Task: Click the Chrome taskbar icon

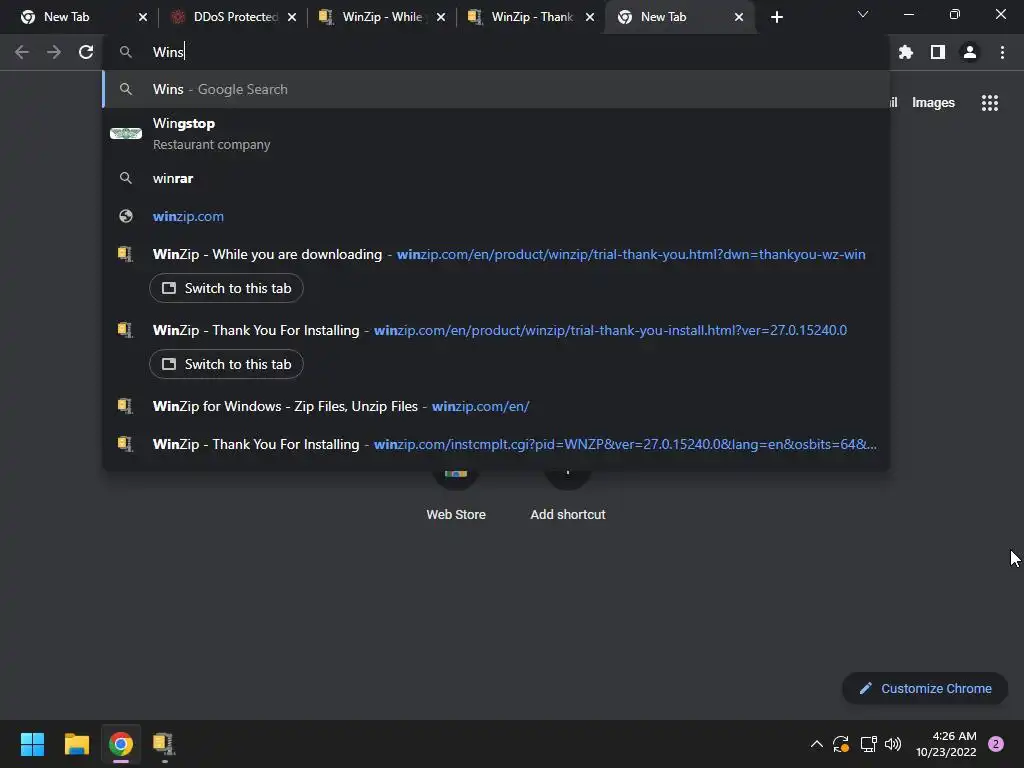Action: click(x=121, y=744)
